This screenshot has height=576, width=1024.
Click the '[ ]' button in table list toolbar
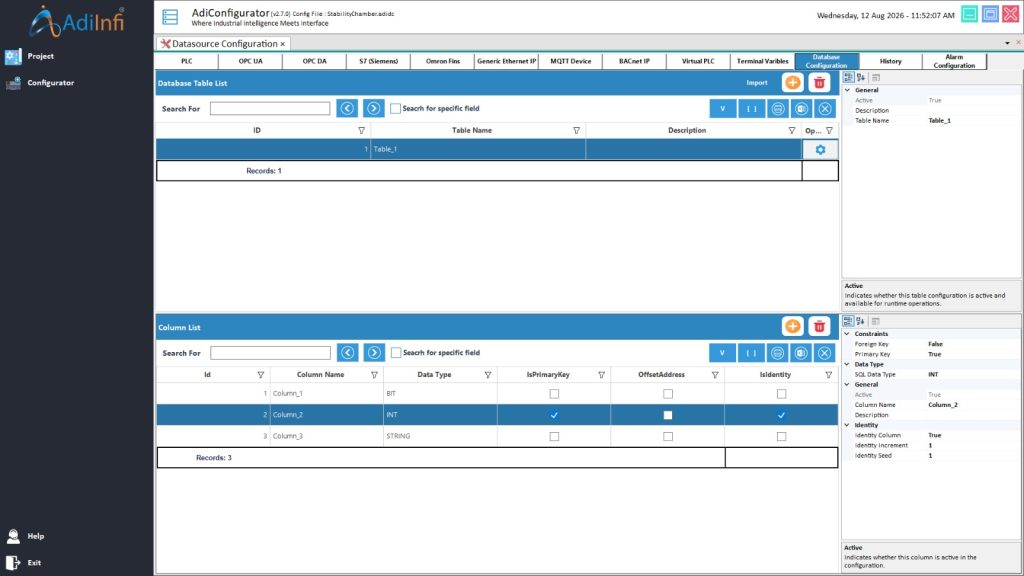[x=752, y=109]
